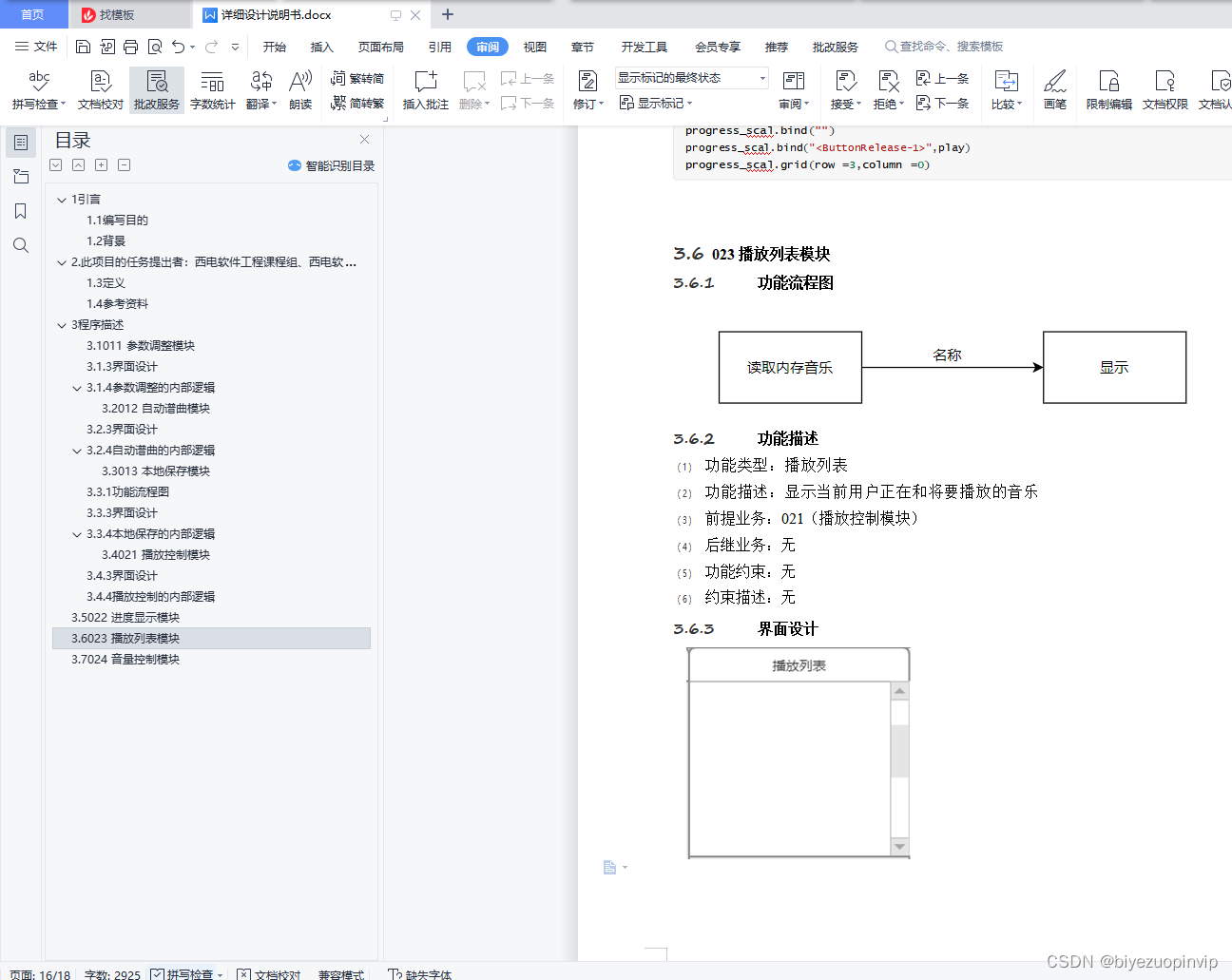The height and width of the screenshot is (980, 1232).
Task: Click the outline icon in the sidebar
Action: coord(21,143)
